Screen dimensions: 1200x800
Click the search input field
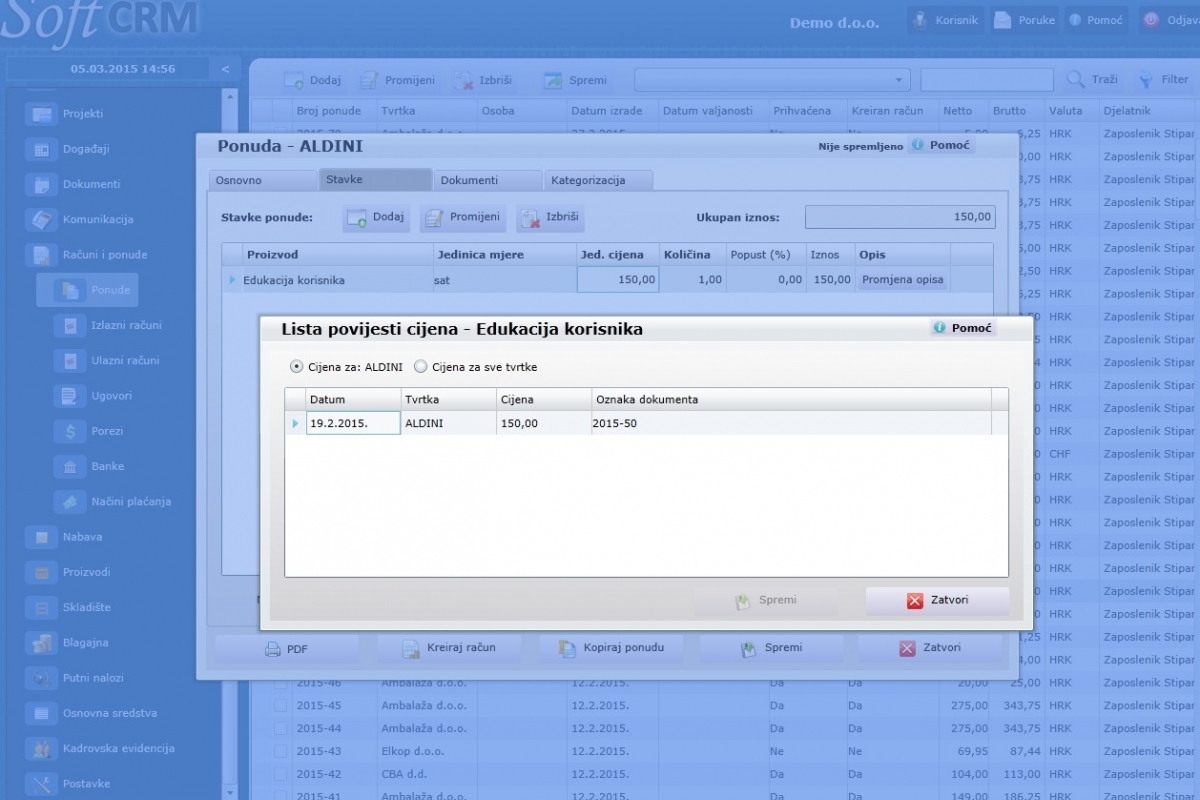pyautogui.click(x=987, y=80)
